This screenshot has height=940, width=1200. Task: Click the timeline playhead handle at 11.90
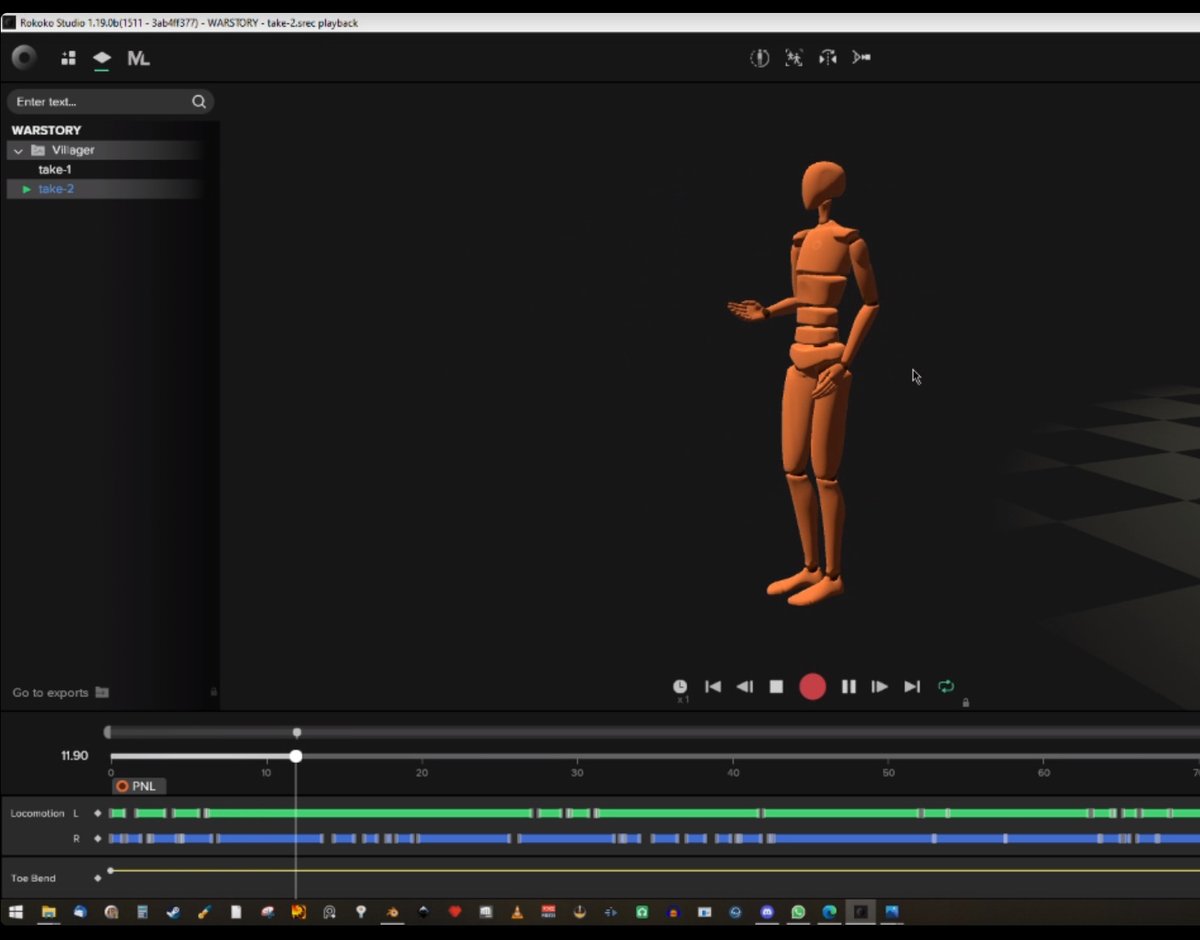pos(296,756)
